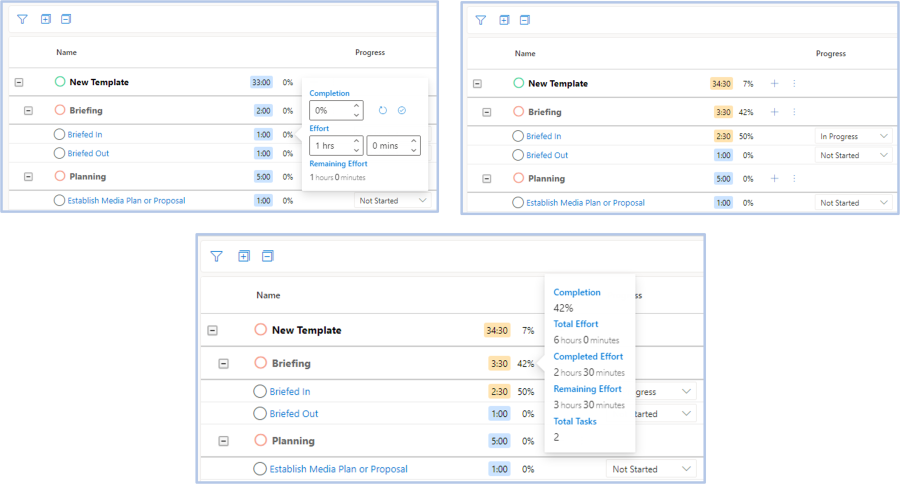Click the 42% Briefing progress in bottom panel
This screenshot has height=484, width=900.
[x=525, y=364]
